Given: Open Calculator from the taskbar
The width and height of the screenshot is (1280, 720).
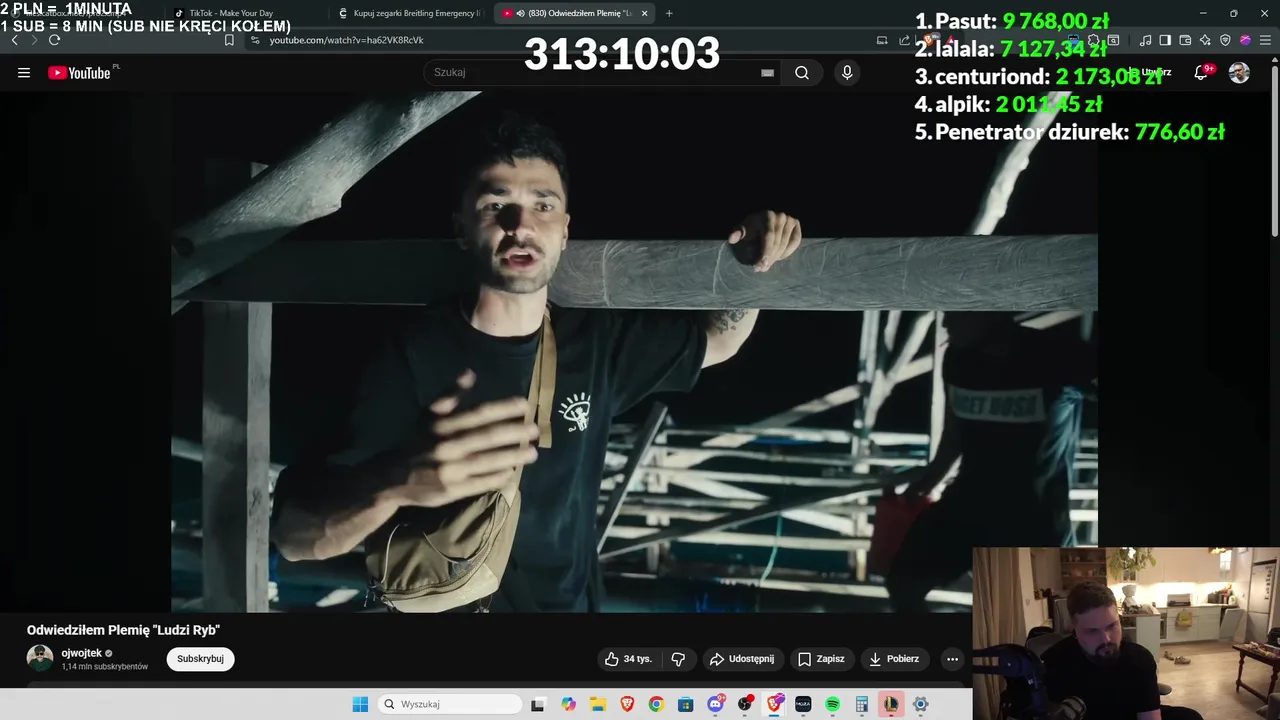Looking at the screenshot, I should (861, 704).
